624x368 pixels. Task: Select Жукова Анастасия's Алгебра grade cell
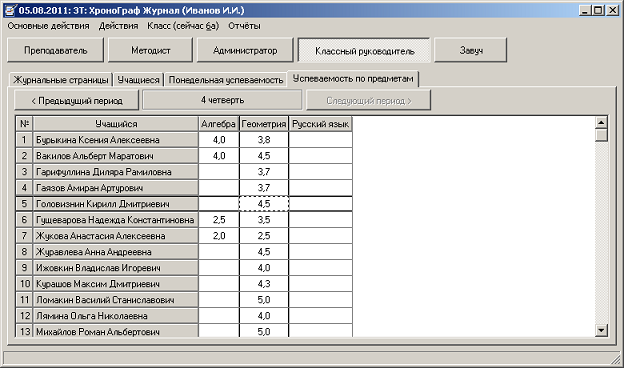pyautogui.click(x=219, y=236)
